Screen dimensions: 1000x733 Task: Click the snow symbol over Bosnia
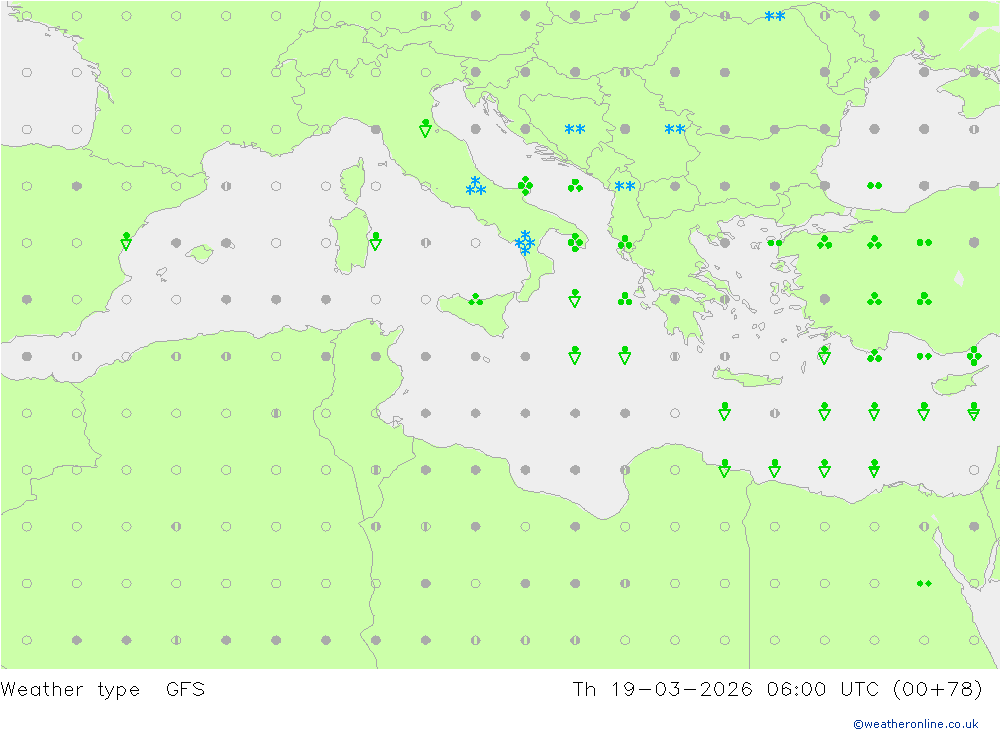(575, 130)
